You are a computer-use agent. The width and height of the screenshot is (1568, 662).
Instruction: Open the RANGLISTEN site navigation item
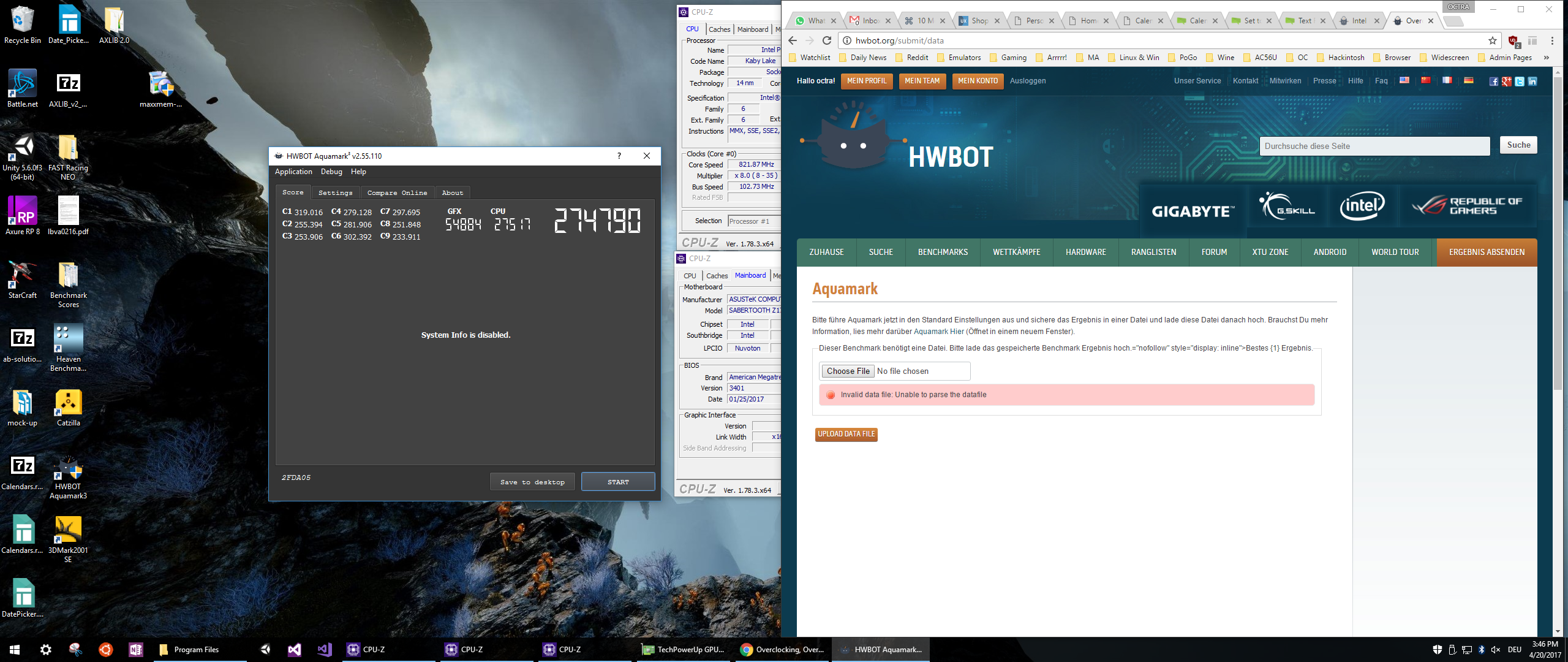click(x=1153, y=252)
